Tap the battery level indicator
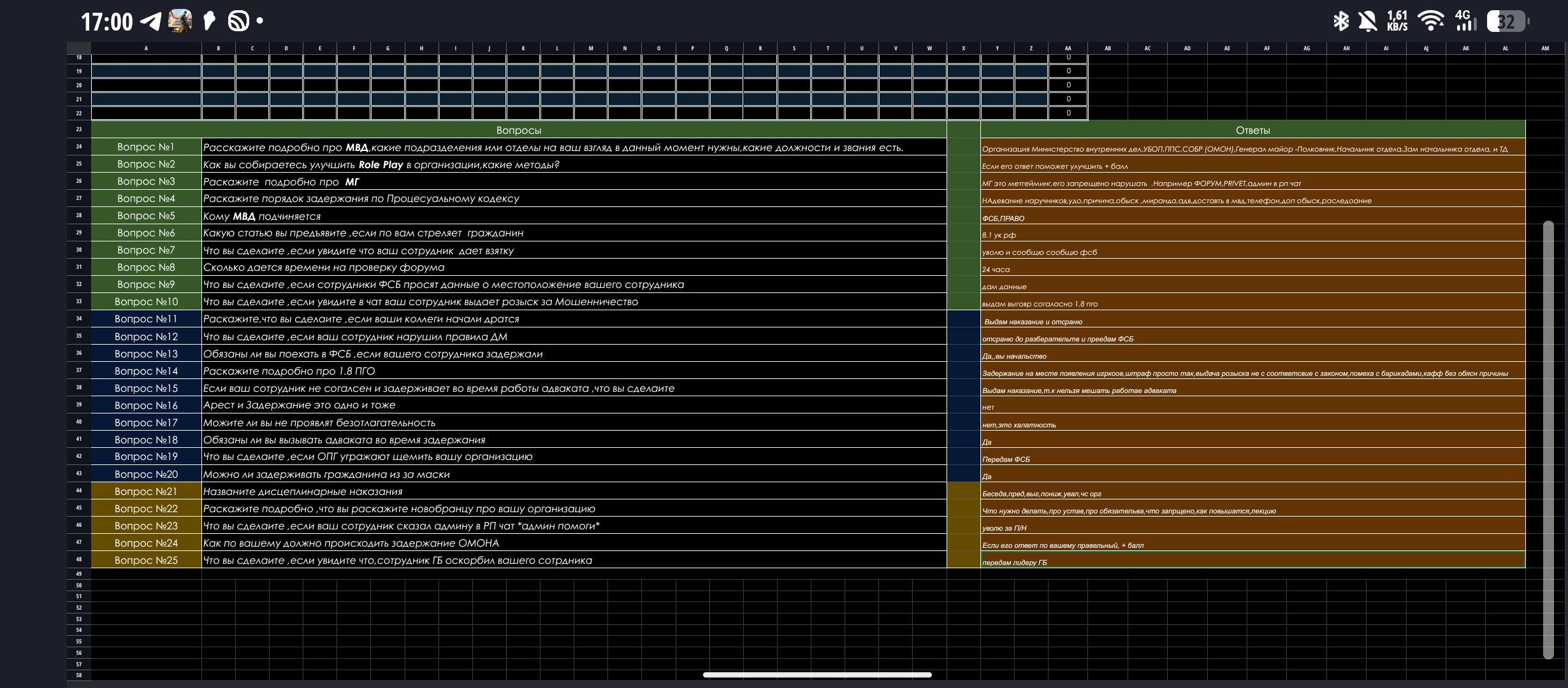The image size is (1568, 688). (x=1507, y=22)
